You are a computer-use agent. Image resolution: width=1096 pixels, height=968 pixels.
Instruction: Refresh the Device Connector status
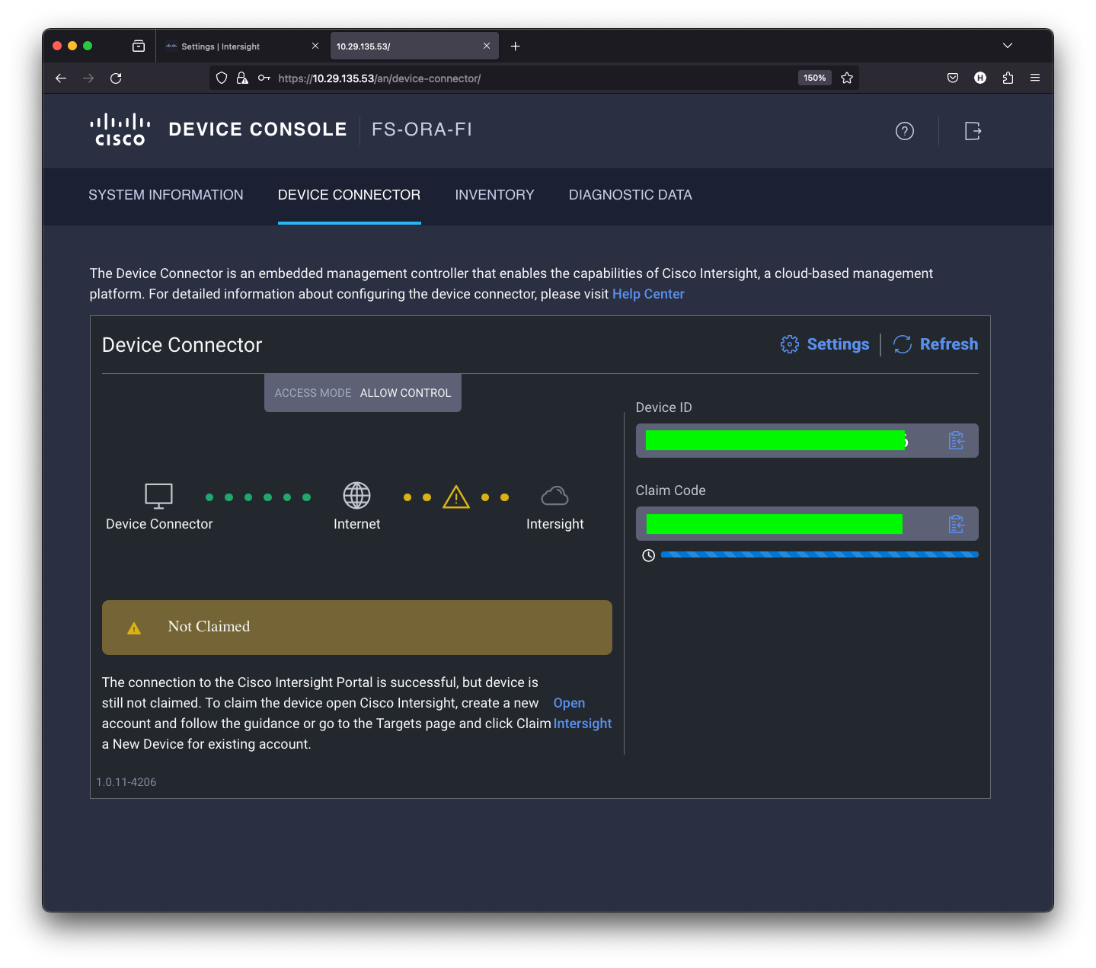936,344
